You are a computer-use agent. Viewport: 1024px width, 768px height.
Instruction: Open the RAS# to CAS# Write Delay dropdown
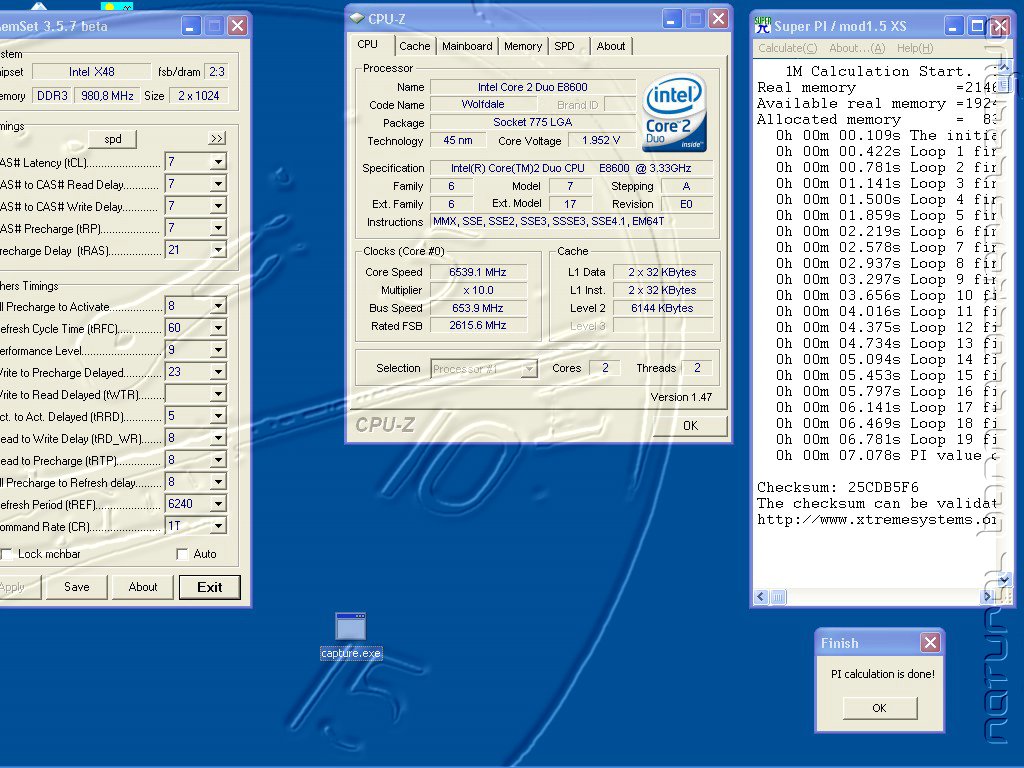[218, 206]
